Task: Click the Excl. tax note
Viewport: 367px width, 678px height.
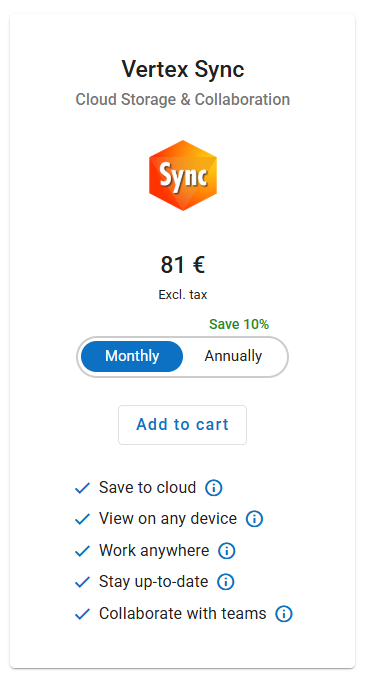Action: click(x=183, y=295)
